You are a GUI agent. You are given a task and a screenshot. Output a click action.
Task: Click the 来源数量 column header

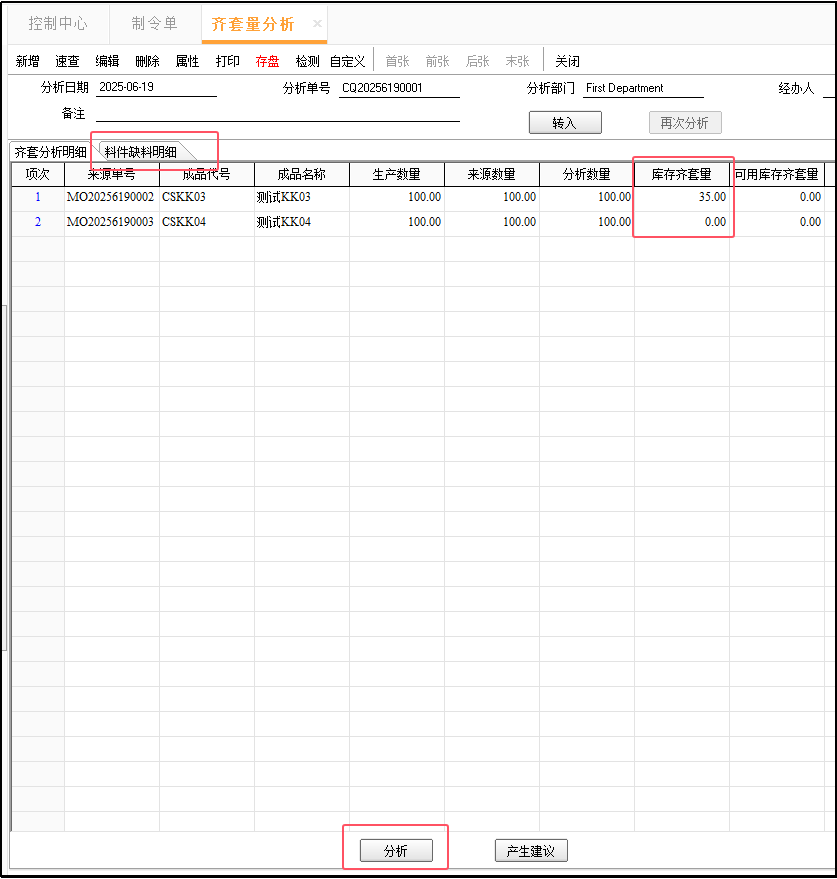coord(492,174)
